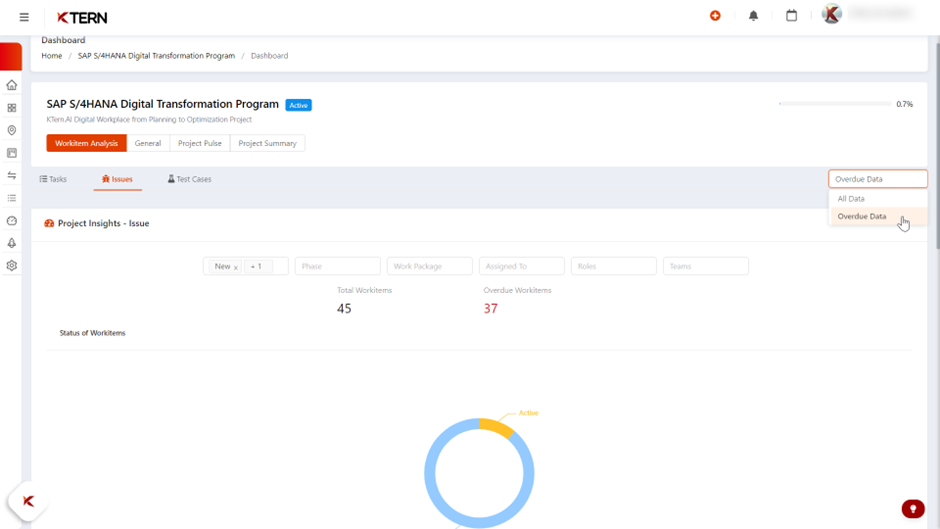Click the overdue workitems count 37
Viewport: 940px width, 529px height.
coord(490,308)
